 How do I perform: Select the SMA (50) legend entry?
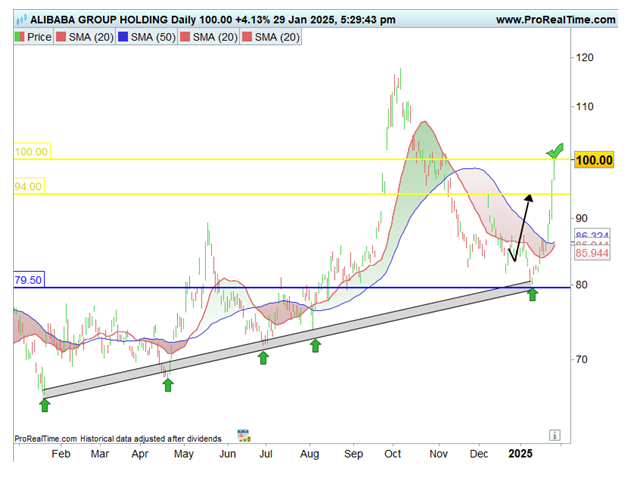click(146, 37)
